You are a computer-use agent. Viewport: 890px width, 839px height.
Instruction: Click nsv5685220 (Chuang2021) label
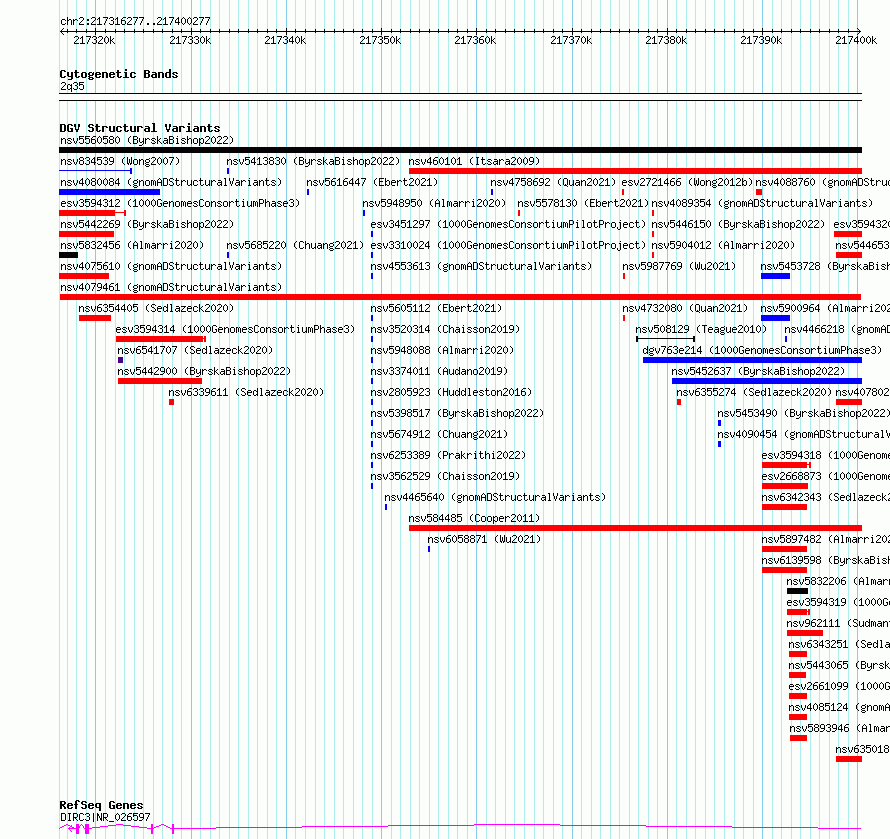[x=295, y=245]
